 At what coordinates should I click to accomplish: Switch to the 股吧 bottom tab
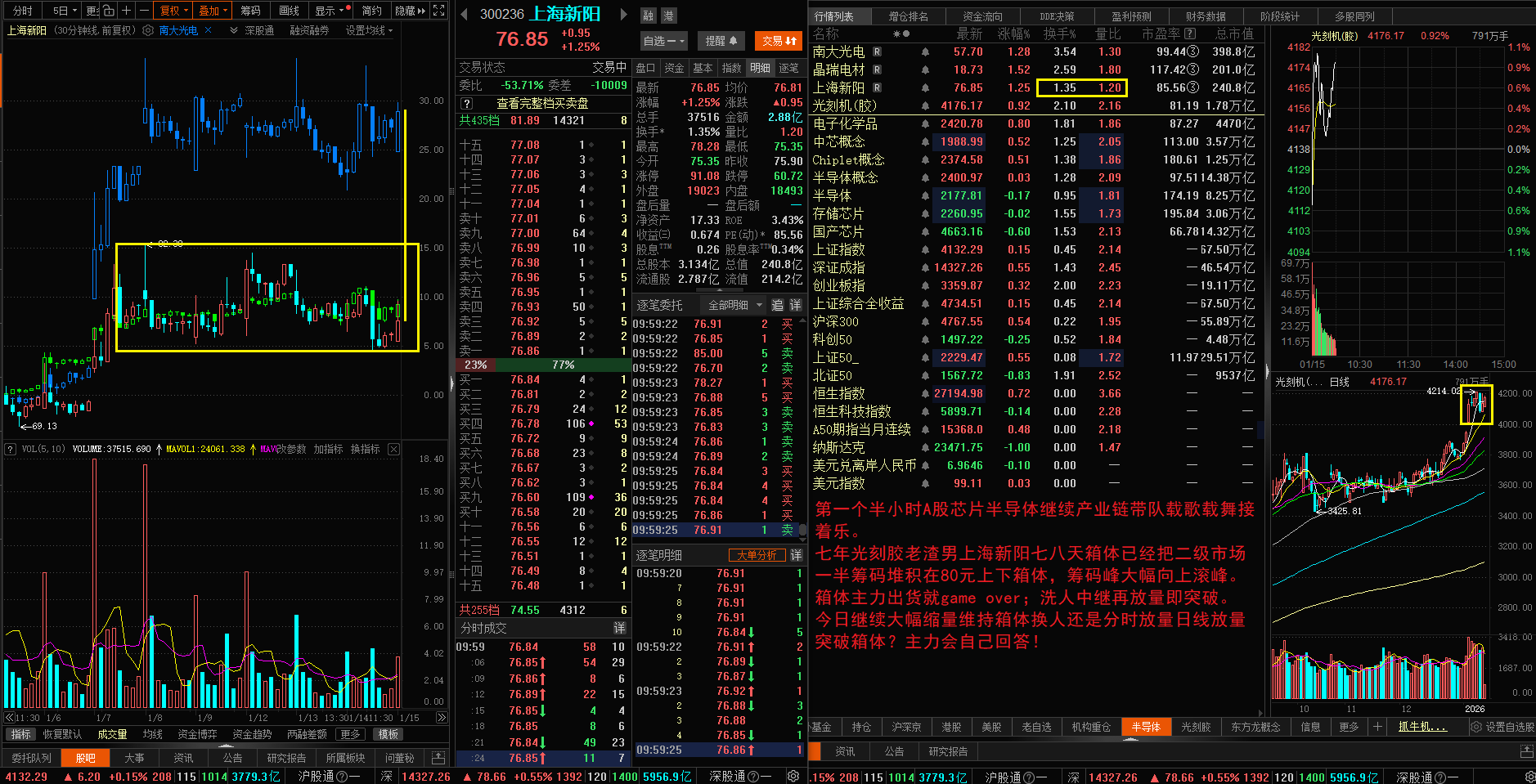point(86,758)
